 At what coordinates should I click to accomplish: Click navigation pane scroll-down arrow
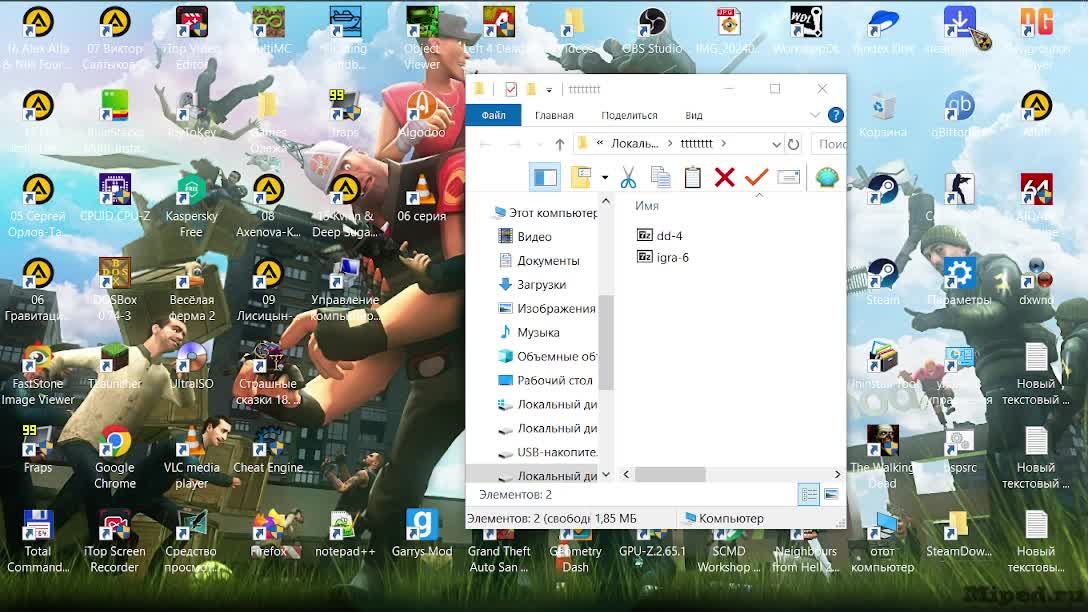[606, 475]
